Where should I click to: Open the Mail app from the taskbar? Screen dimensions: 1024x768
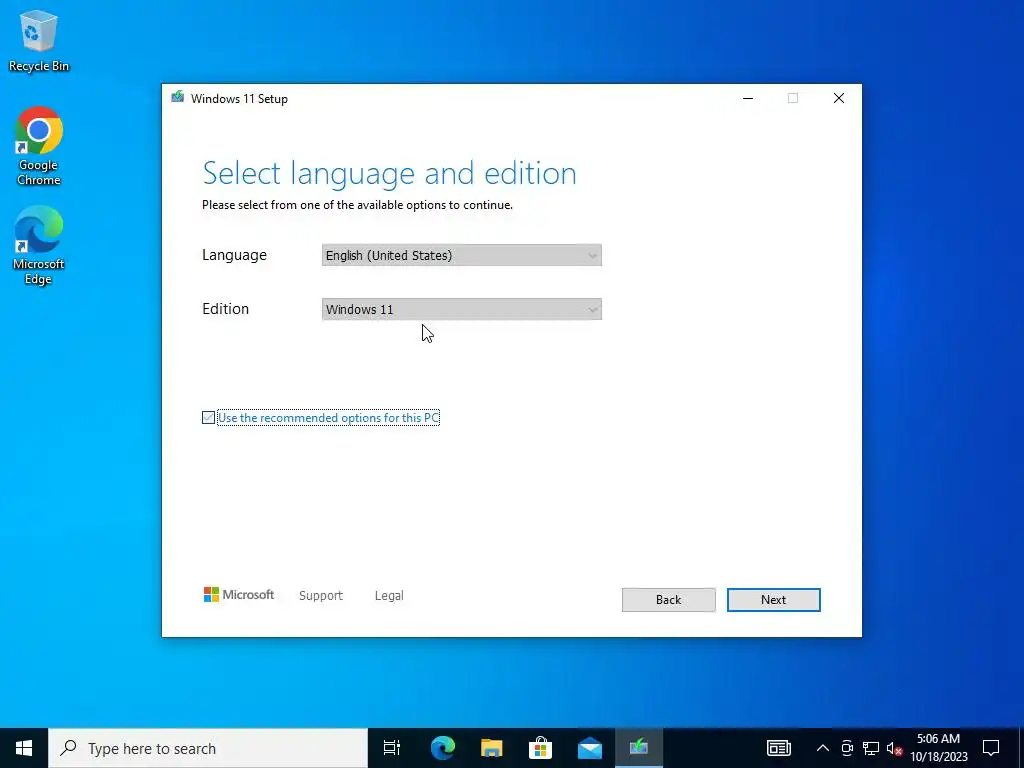(x=590, y=748)
